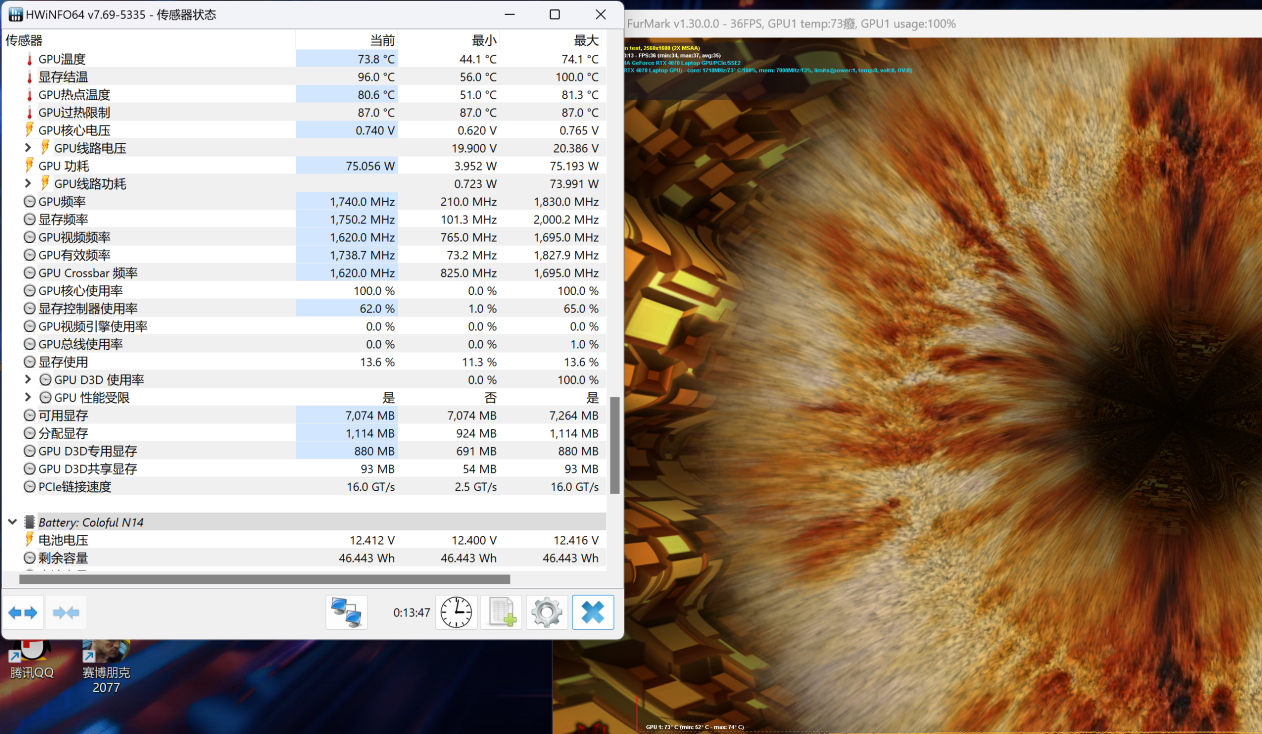Click the expand columns double-arrow icon

pos(23,612)
